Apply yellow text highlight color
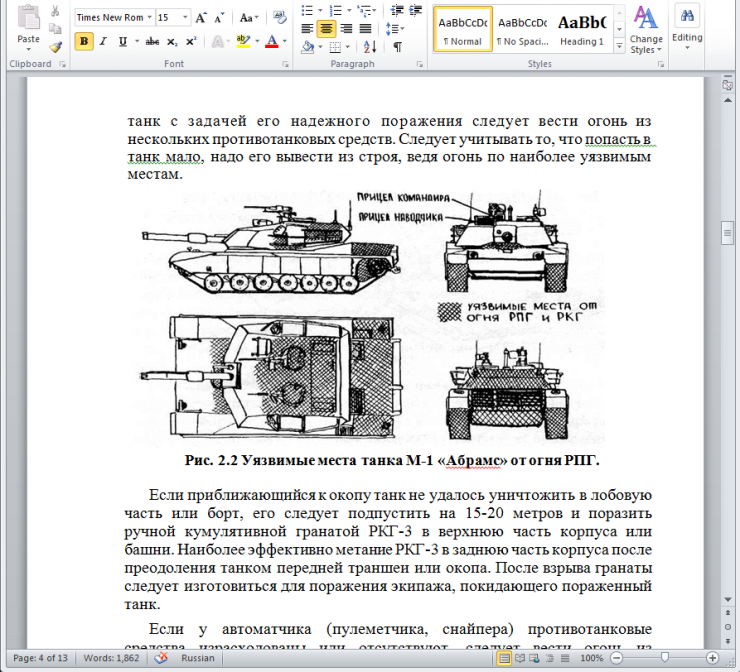This screenshot has width=740, height=672. [244, 42]
